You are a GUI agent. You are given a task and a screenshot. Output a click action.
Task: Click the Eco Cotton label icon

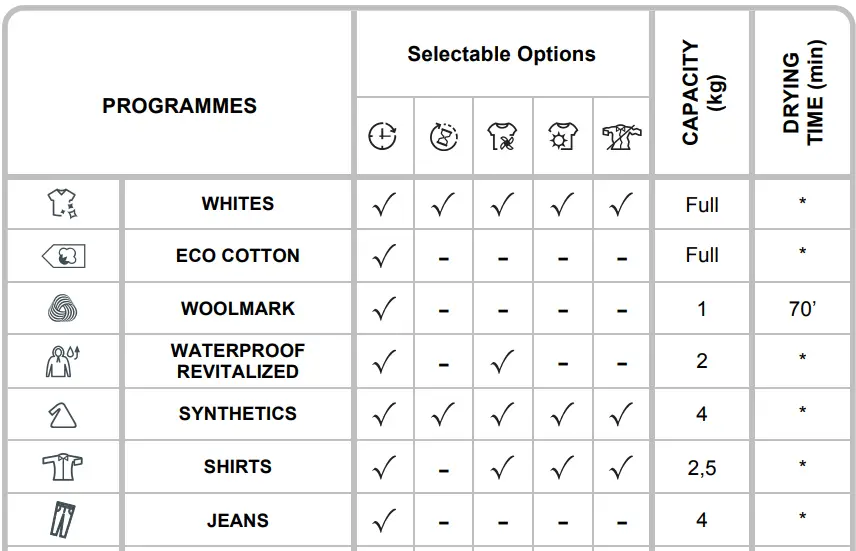[x=63, y=256]
